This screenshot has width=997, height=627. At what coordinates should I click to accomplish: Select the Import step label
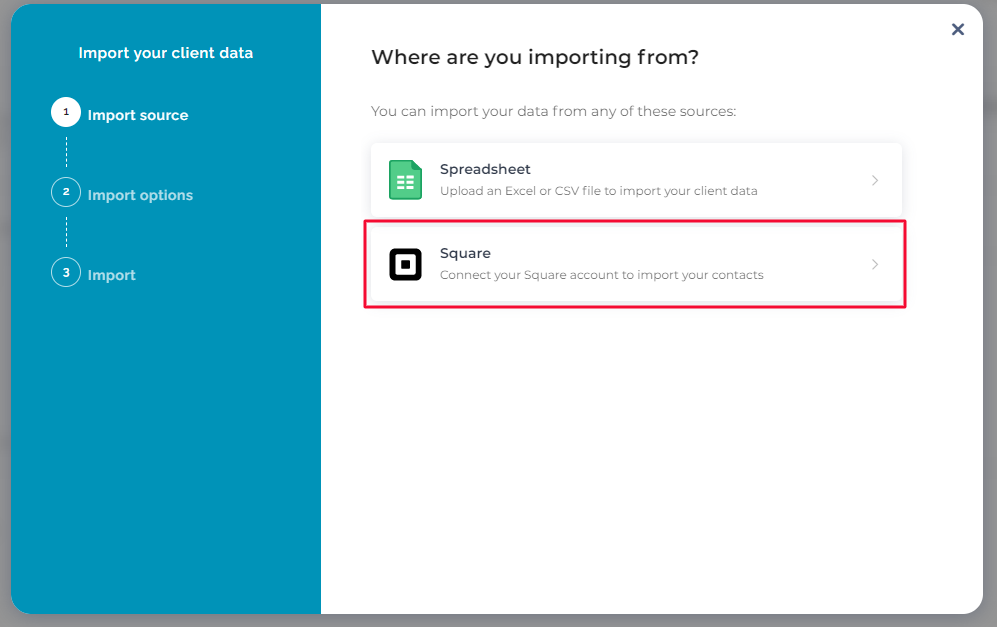pos(111,275)
